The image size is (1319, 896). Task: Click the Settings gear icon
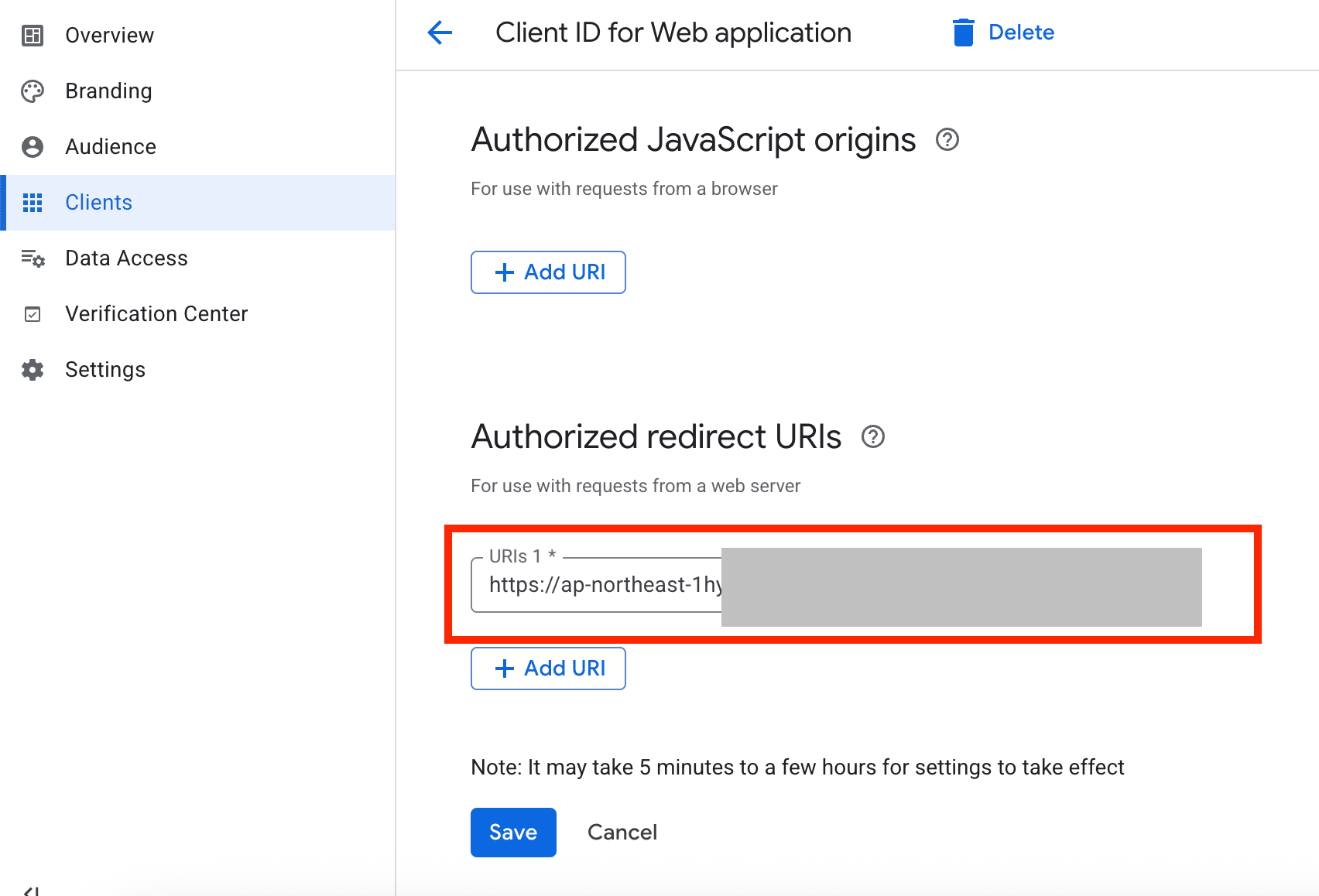[x=33, y=370]
